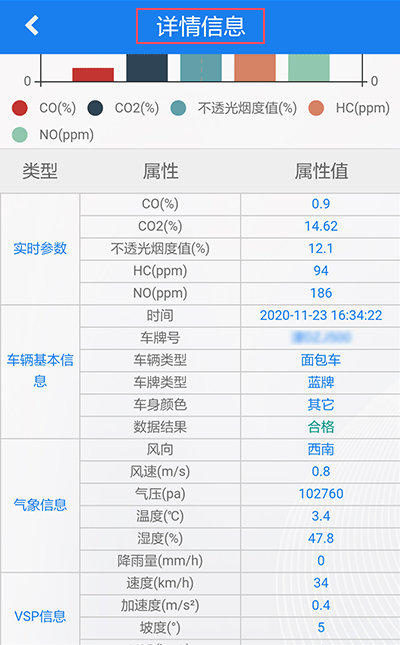Click the 详情信息 page title

[200, 26]
